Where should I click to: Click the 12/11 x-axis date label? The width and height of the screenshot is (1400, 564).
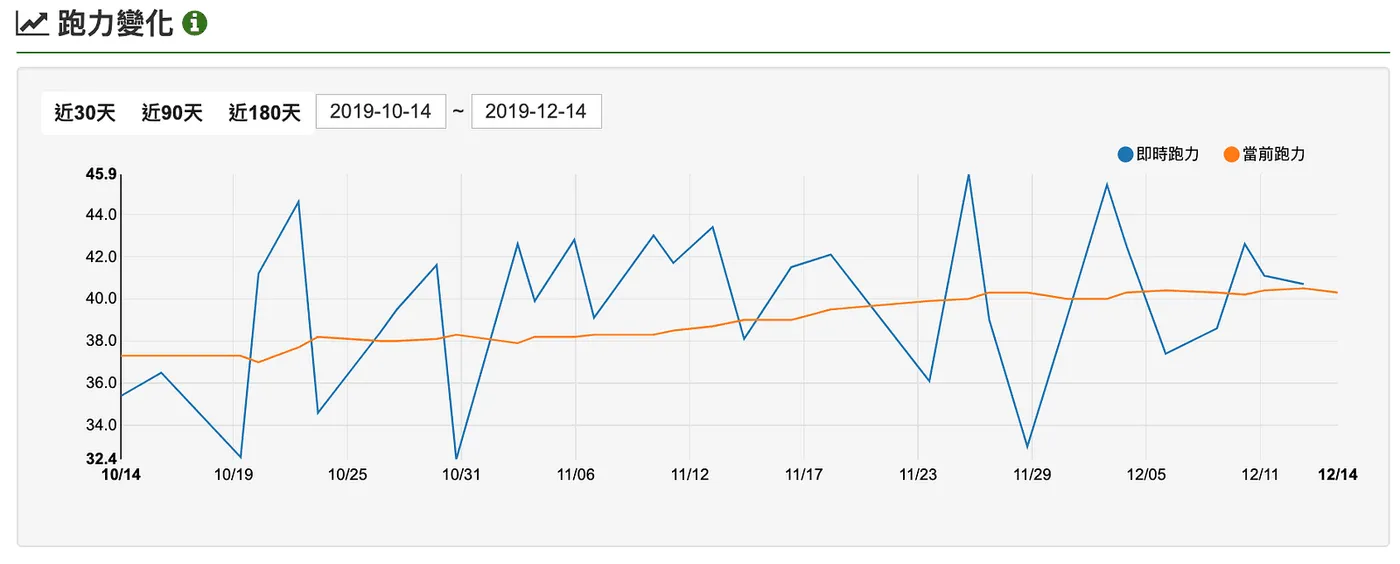tap(1260, 475)
